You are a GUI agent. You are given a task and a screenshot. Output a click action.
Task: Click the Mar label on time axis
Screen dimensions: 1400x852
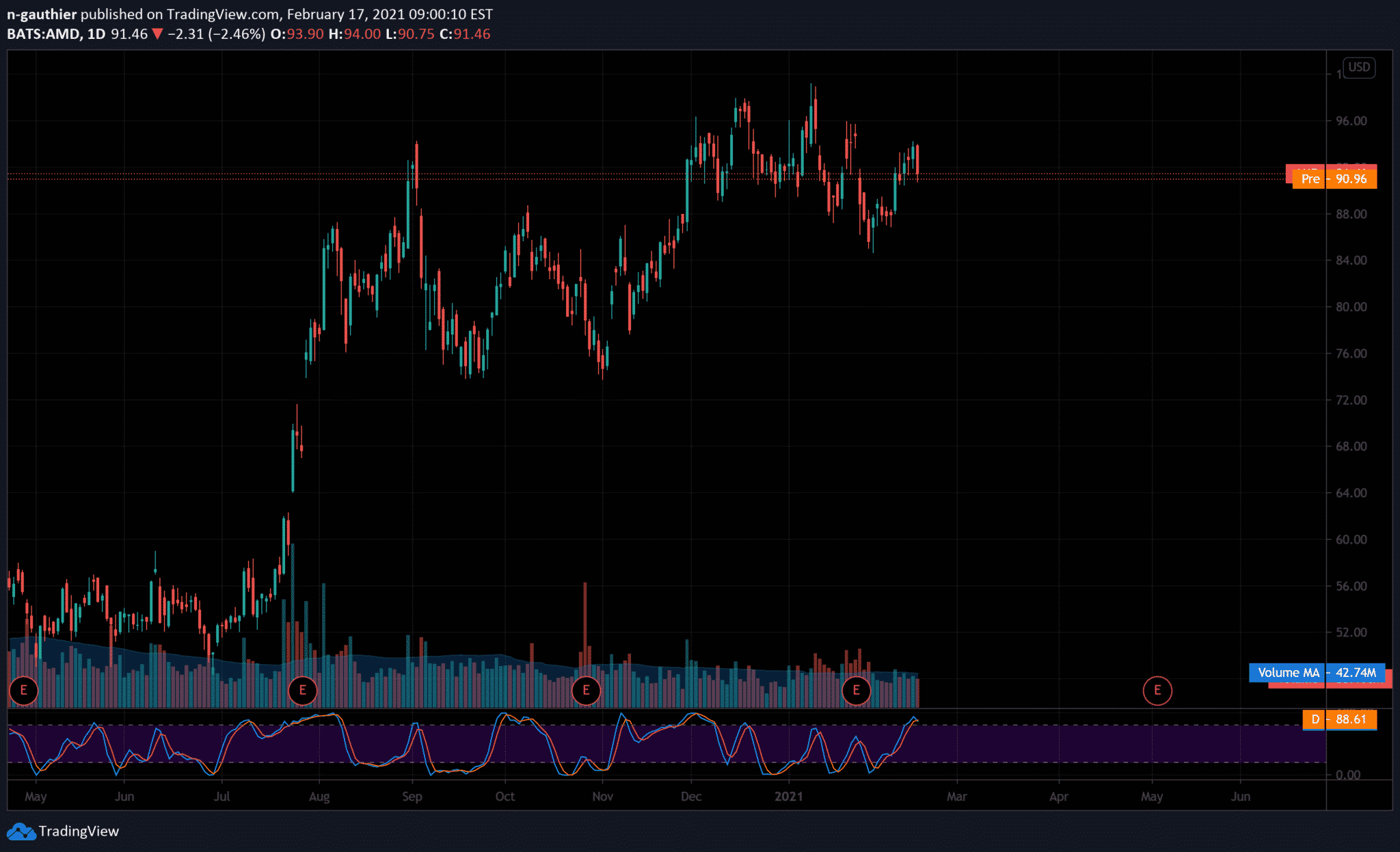957,797
